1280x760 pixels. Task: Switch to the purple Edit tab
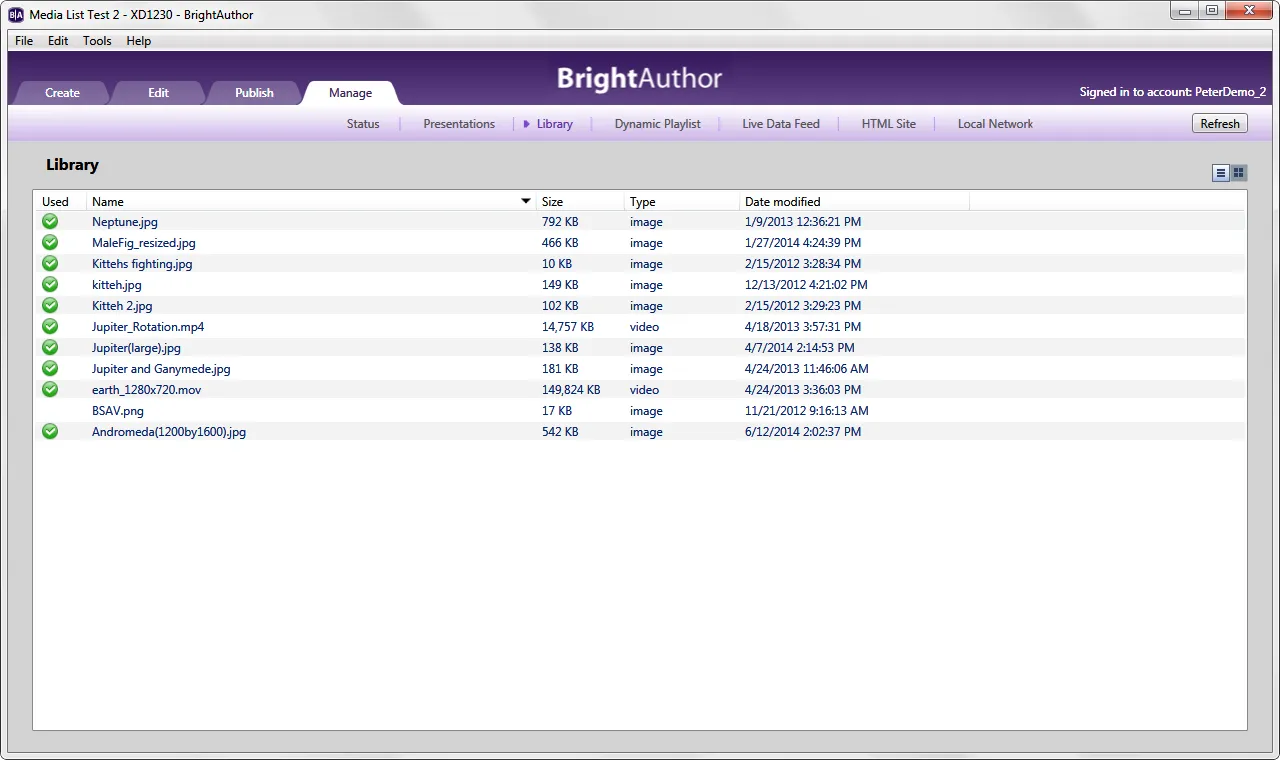tap(158, 93)
